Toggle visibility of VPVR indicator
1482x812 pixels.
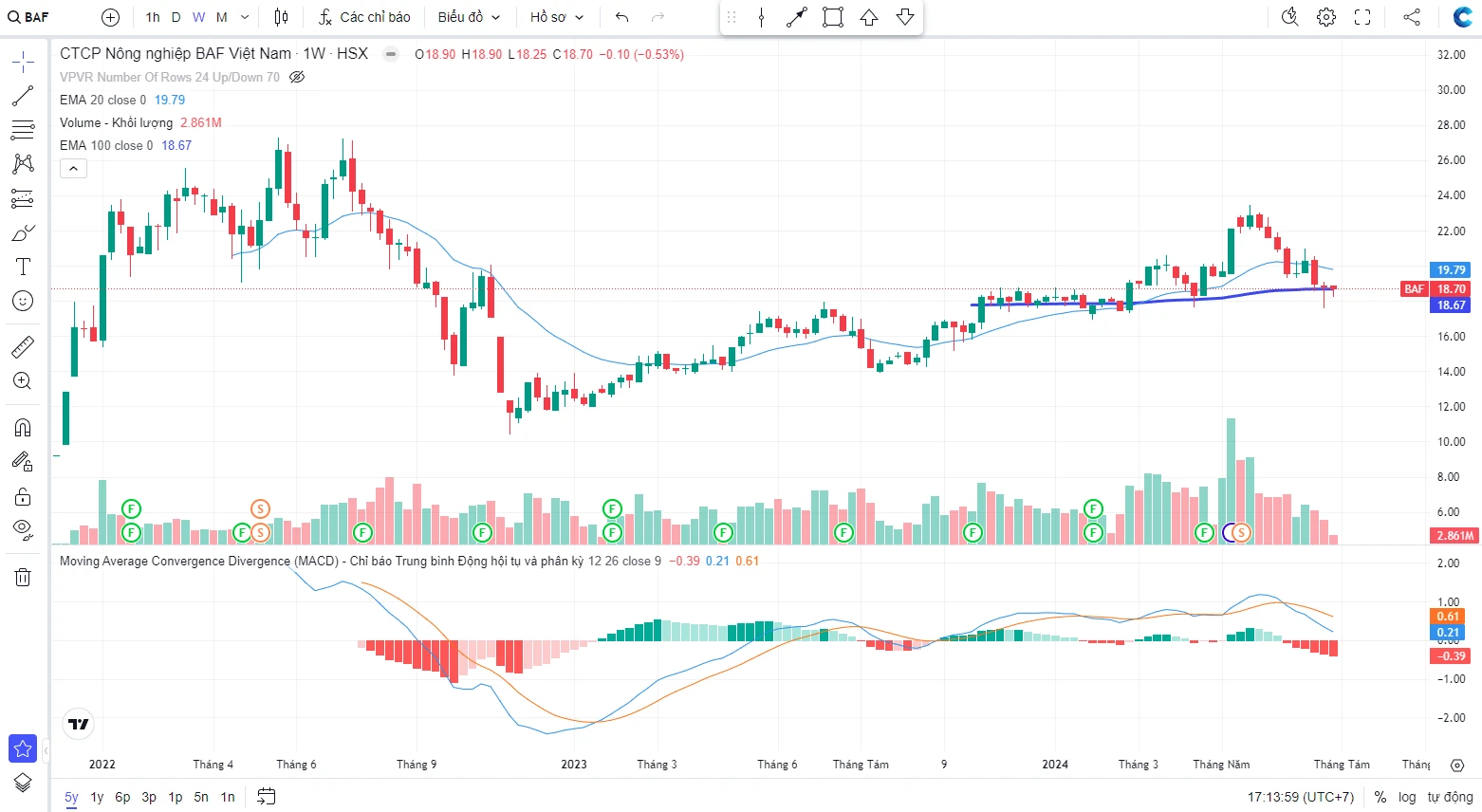[297, 77]
